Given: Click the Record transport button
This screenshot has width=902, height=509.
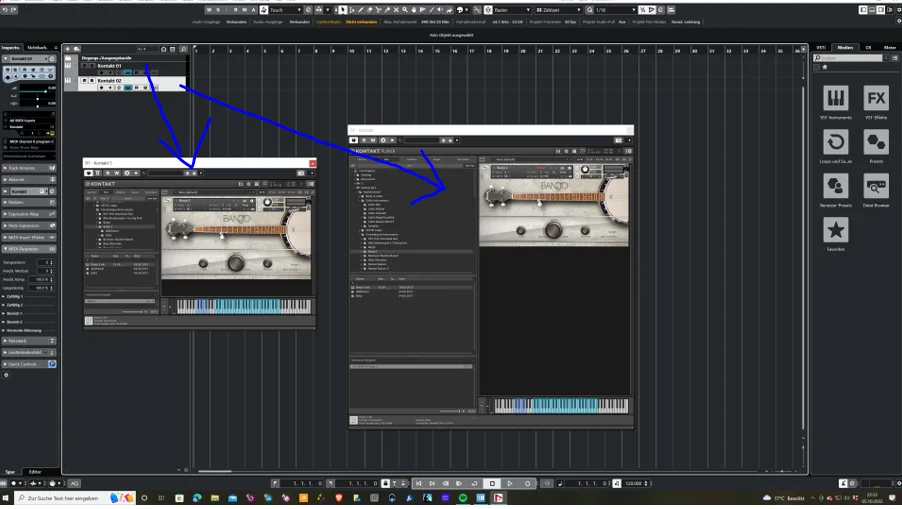Looking at the screenshot, I should pos(528,483).
